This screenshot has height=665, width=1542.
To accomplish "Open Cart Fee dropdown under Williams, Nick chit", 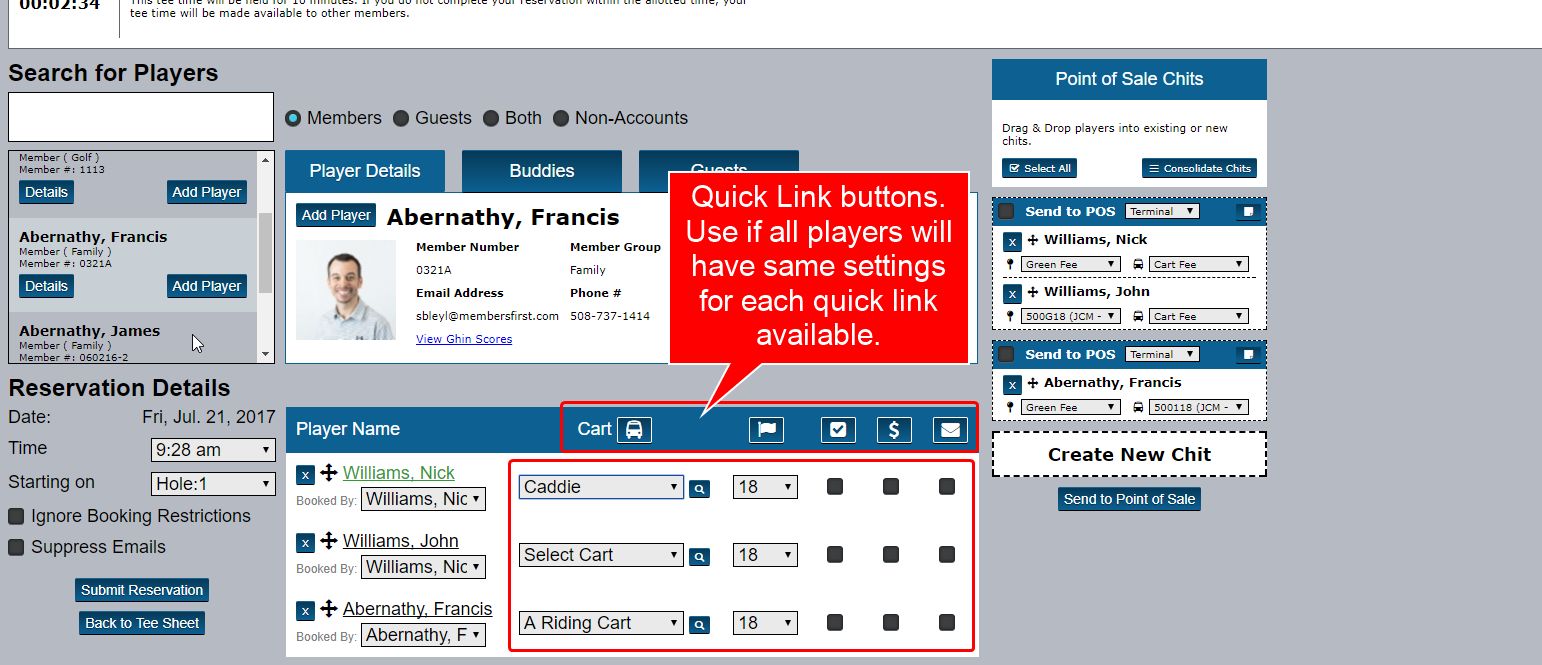I will click(x=1199, y=264).
